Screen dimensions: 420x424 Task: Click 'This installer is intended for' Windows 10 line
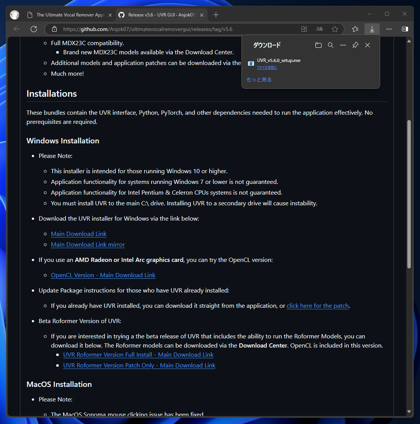(139, 171)
